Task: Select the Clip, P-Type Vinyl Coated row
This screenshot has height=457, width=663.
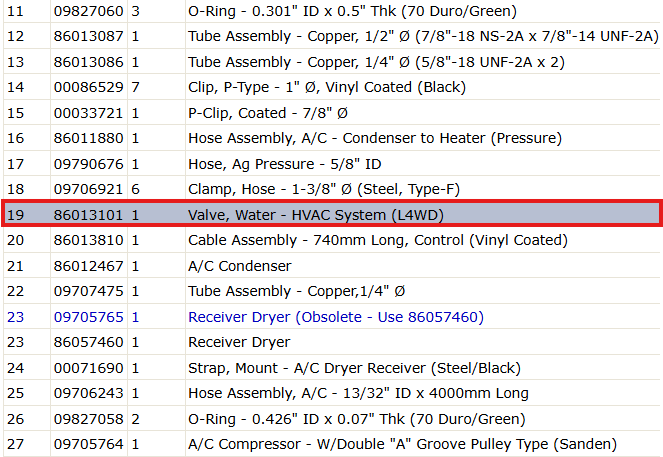Action: [x=332, y=87]
